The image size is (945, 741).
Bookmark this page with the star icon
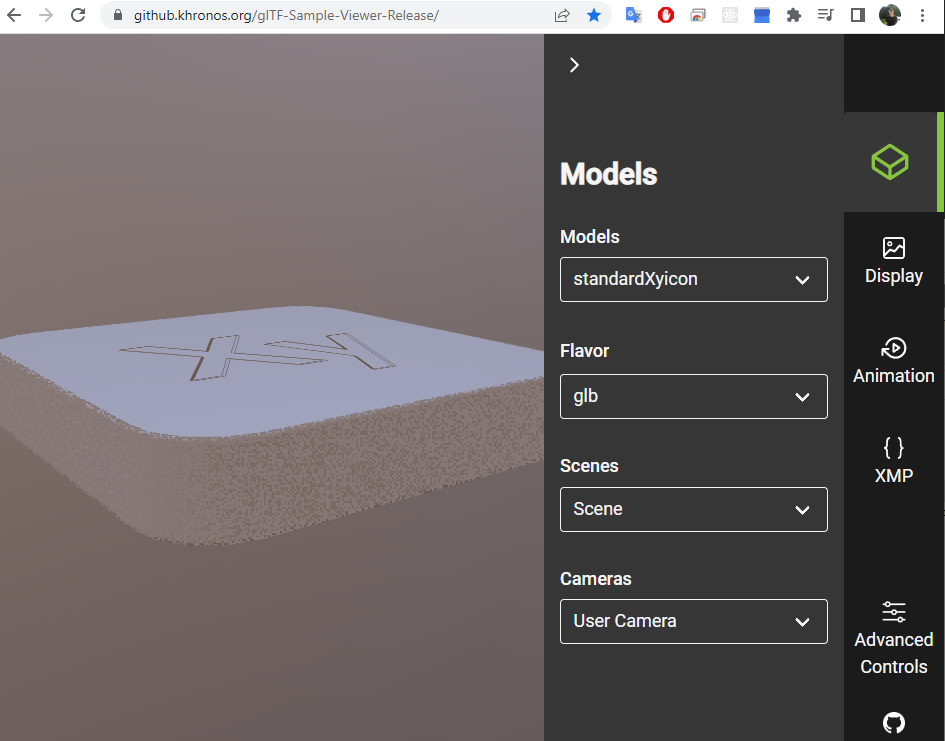click(x=595, y=15)
